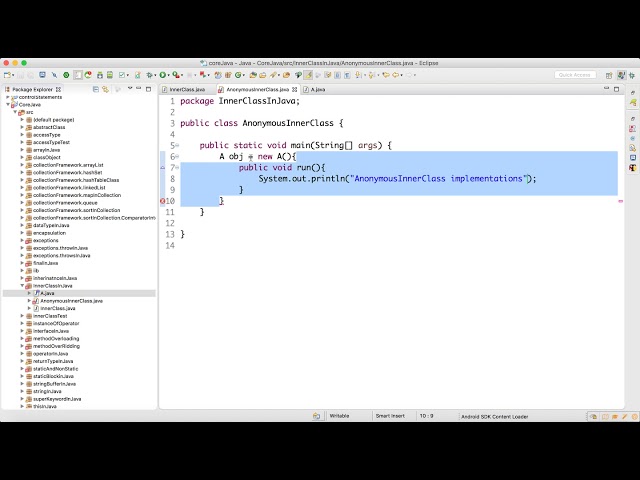Open the New Class dropdown arrow
This screenshot has width=640, height=480.
point(244,75)
